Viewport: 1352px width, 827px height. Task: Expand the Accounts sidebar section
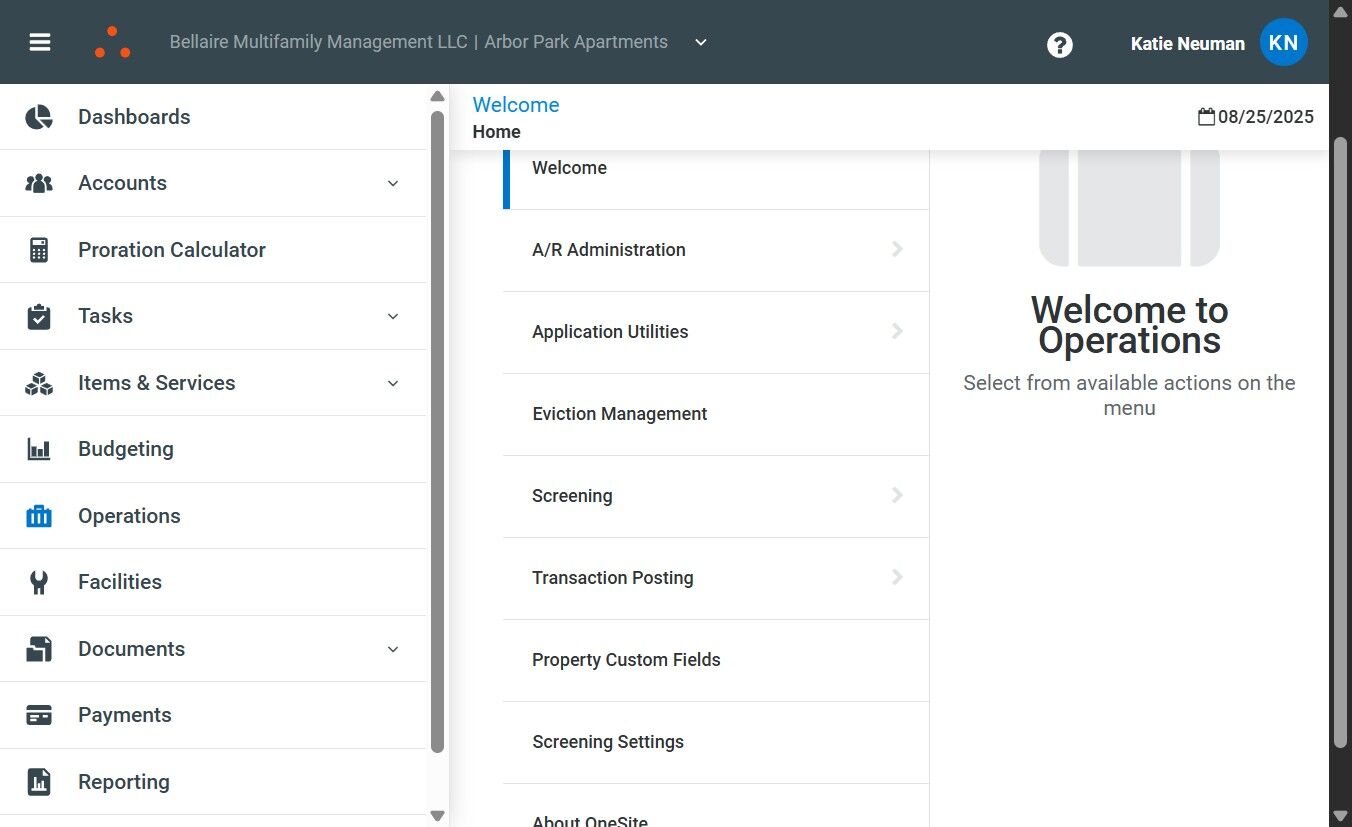(x=393, y=183)
